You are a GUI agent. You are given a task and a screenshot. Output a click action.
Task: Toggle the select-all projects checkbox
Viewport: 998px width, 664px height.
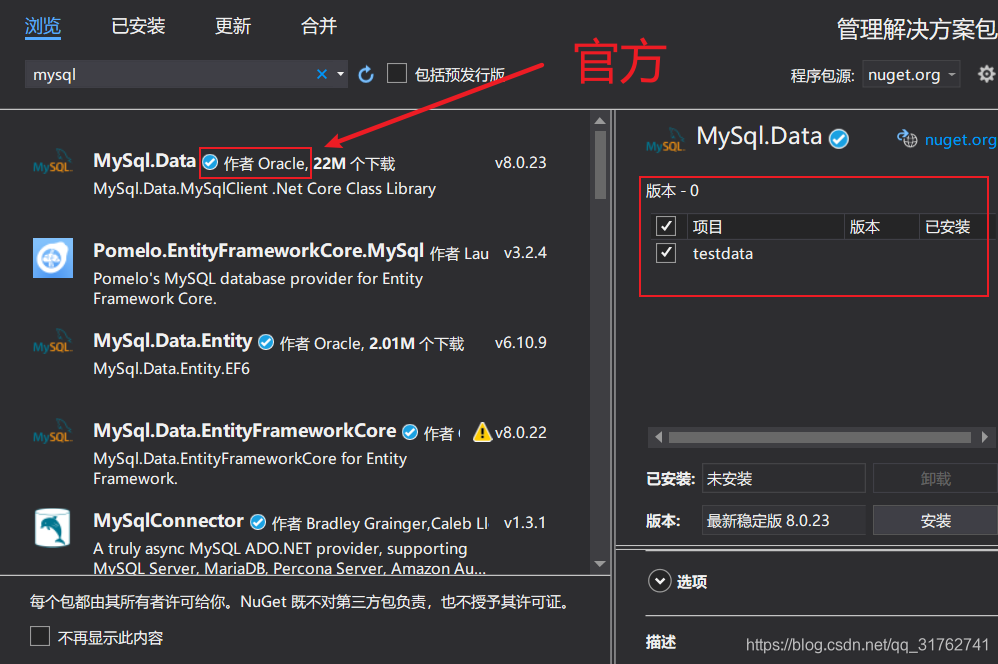coord(666,226)
